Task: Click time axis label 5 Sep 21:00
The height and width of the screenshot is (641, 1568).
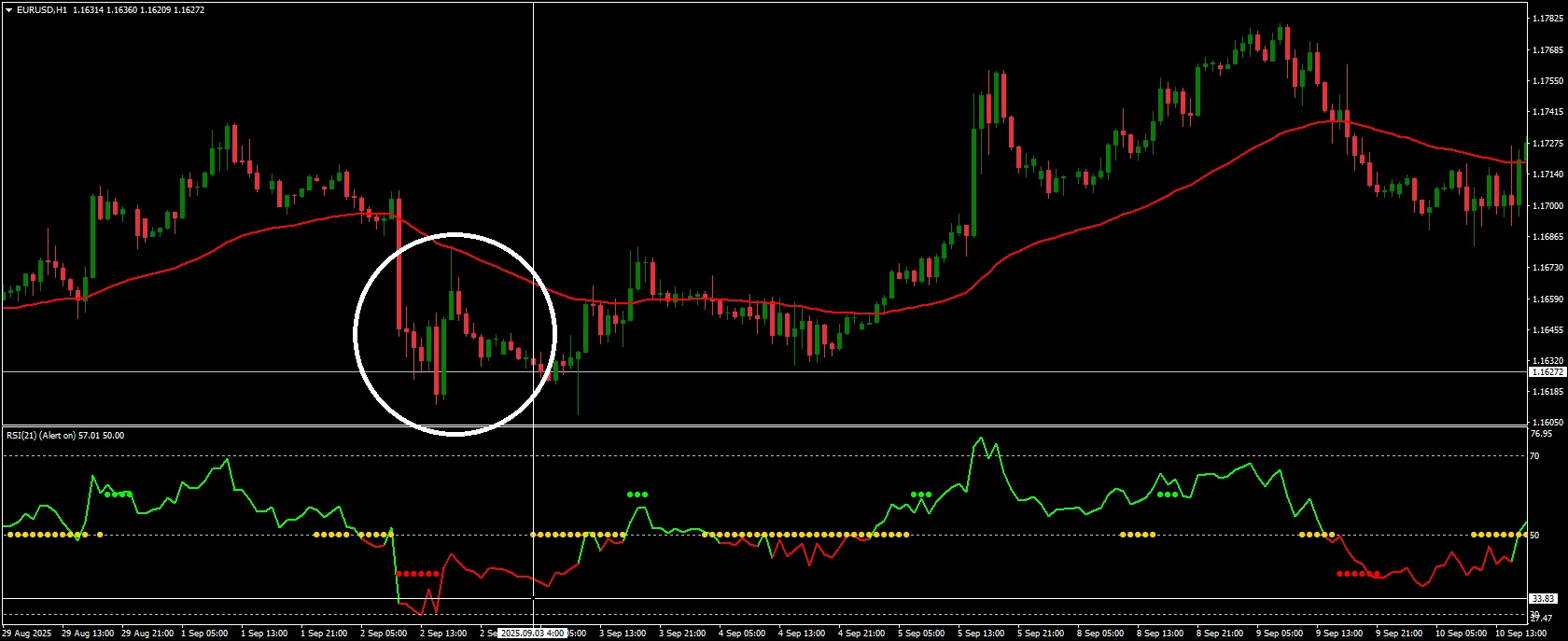Action: (1042, 634)
